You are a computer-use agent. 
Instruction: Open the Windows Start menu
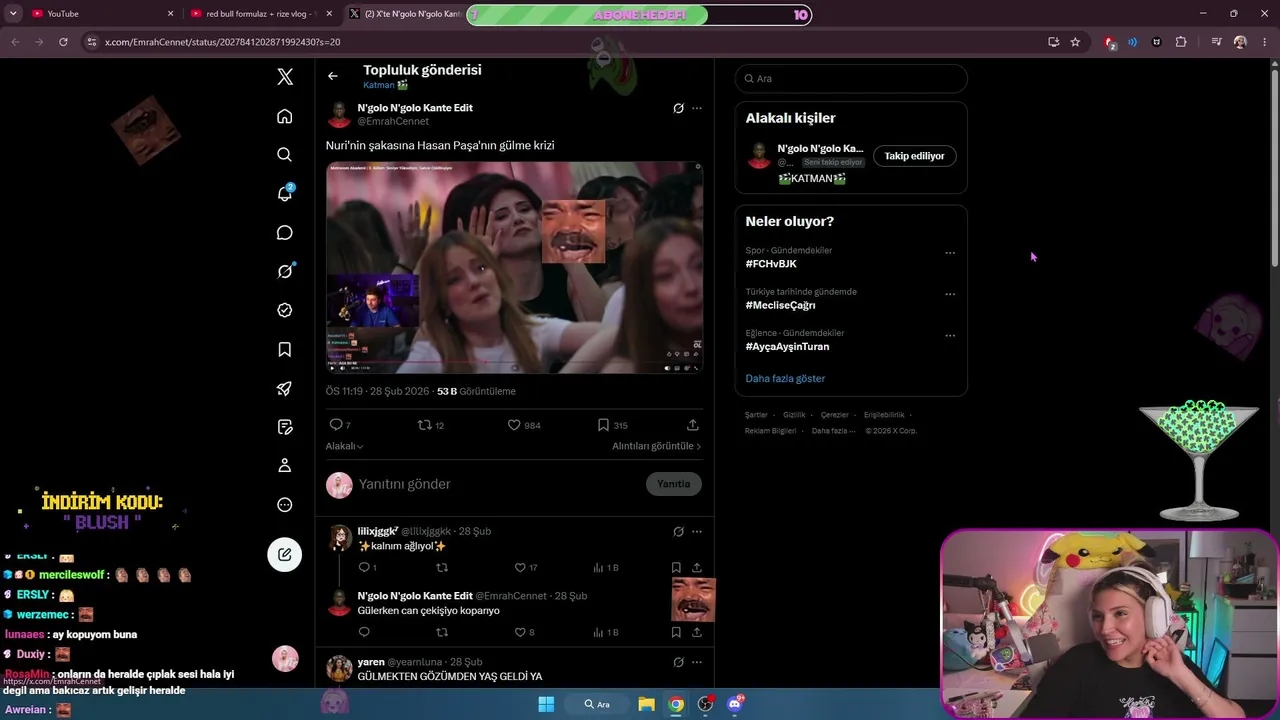pyautogui.click(x=546, y=704)
